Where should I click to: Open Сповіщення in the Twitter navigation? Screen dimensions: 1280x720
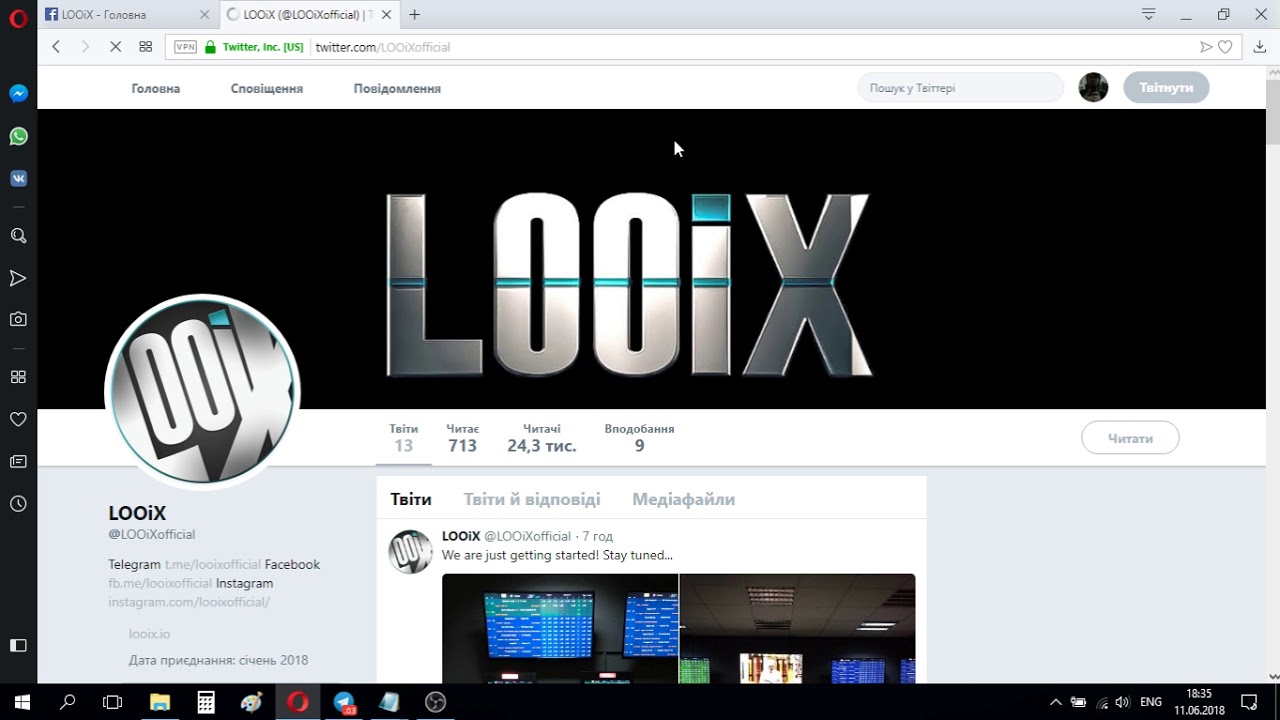(267, 88)
